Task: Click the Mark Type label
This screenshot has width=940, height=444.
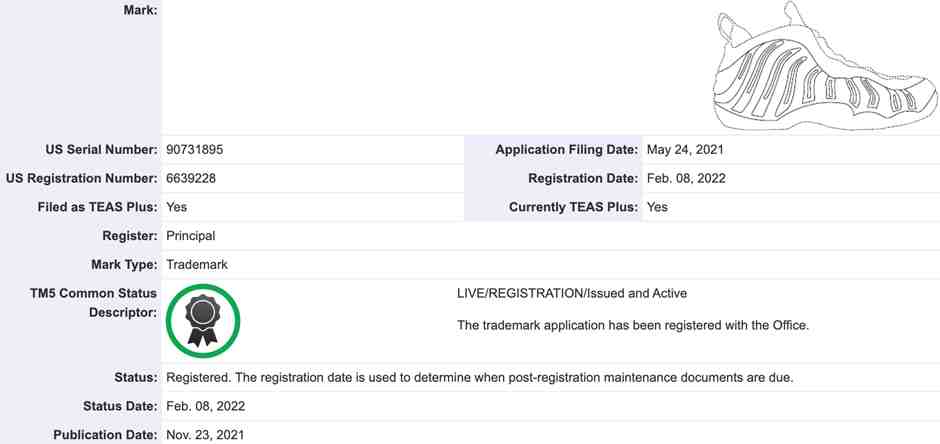Action: pos(125,265)
